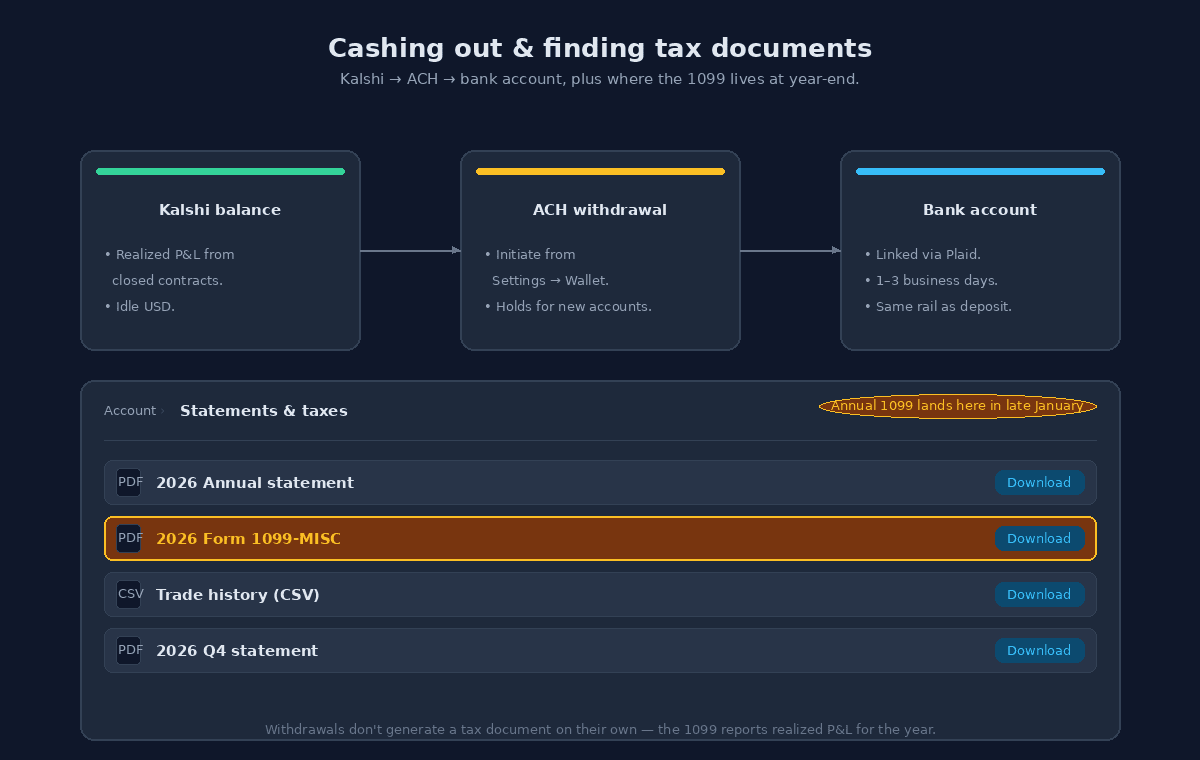Download the 2026 Annual statement
The width and height of the screenshot is (1200, 760).
coord(1039,483)
